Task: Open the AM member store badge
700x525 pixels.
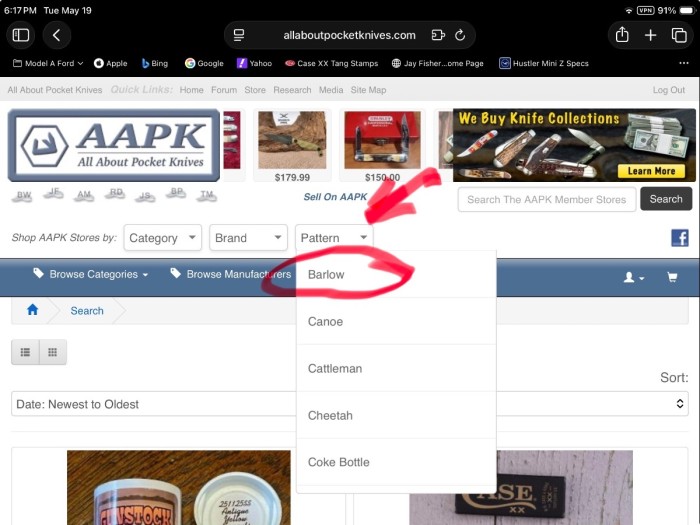Action: point(84,195)
